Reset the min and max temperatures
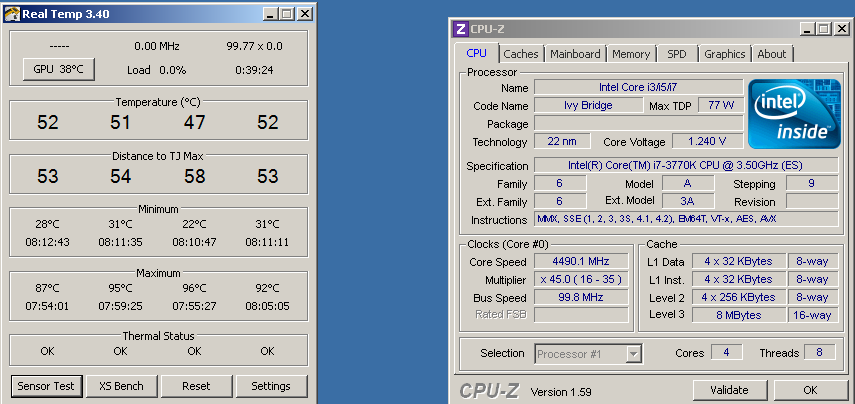Screen dimensions: 855x404 pyautogui.click(x=196, y=386)
